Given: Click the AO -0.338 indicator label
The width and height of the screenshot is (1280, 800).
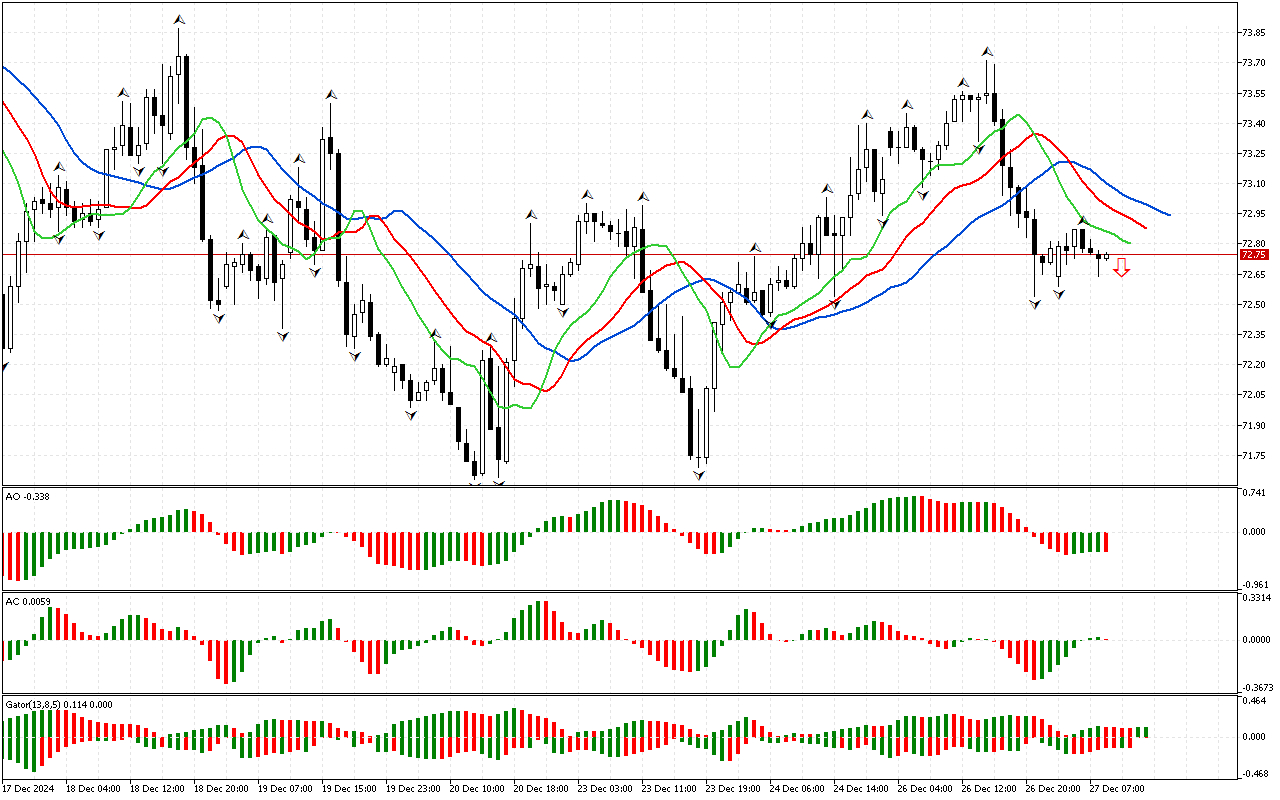Looking at the screenshot, I should click(28, 495).
